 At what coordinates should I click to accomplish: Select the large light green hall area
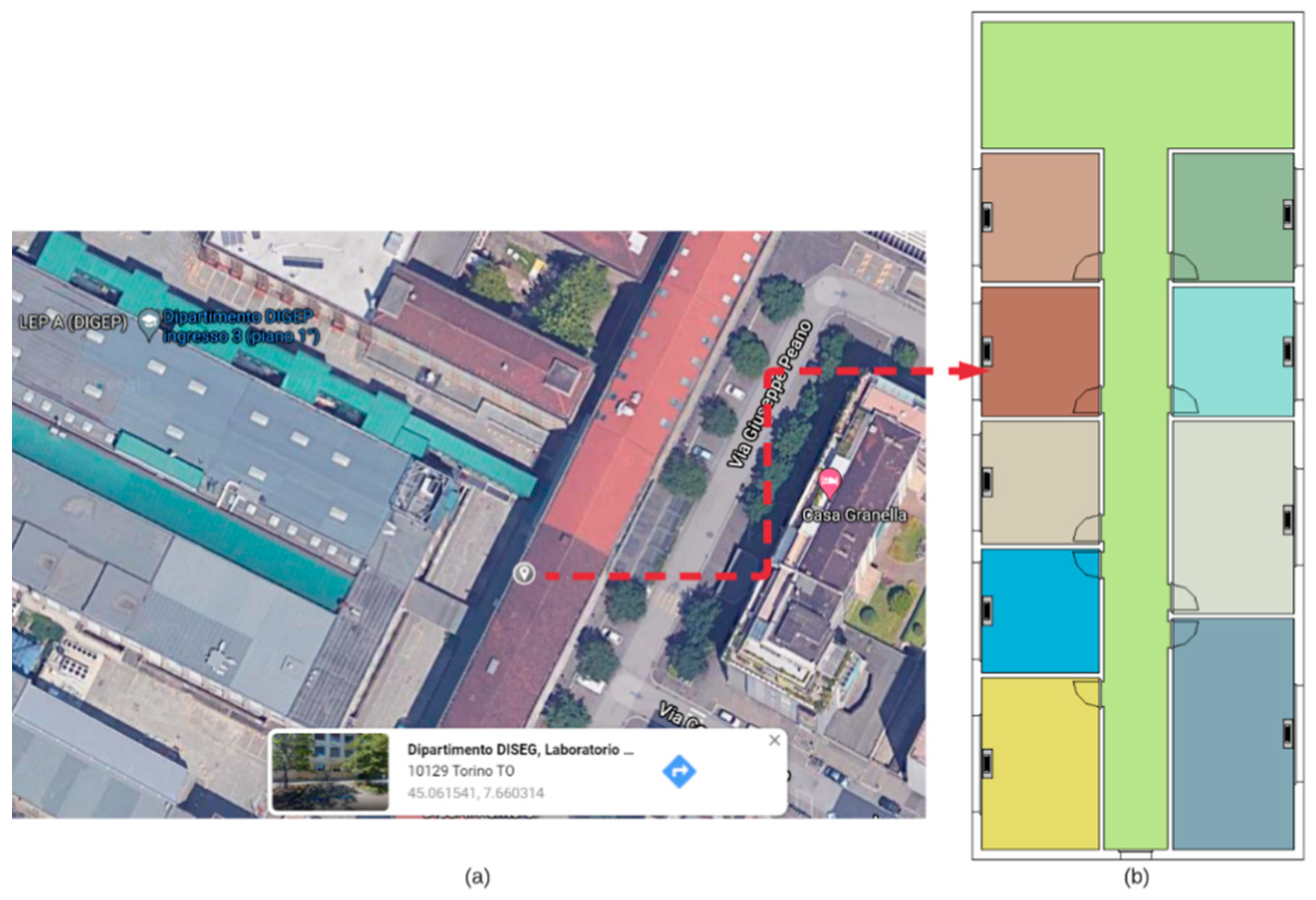[1137, 85]
